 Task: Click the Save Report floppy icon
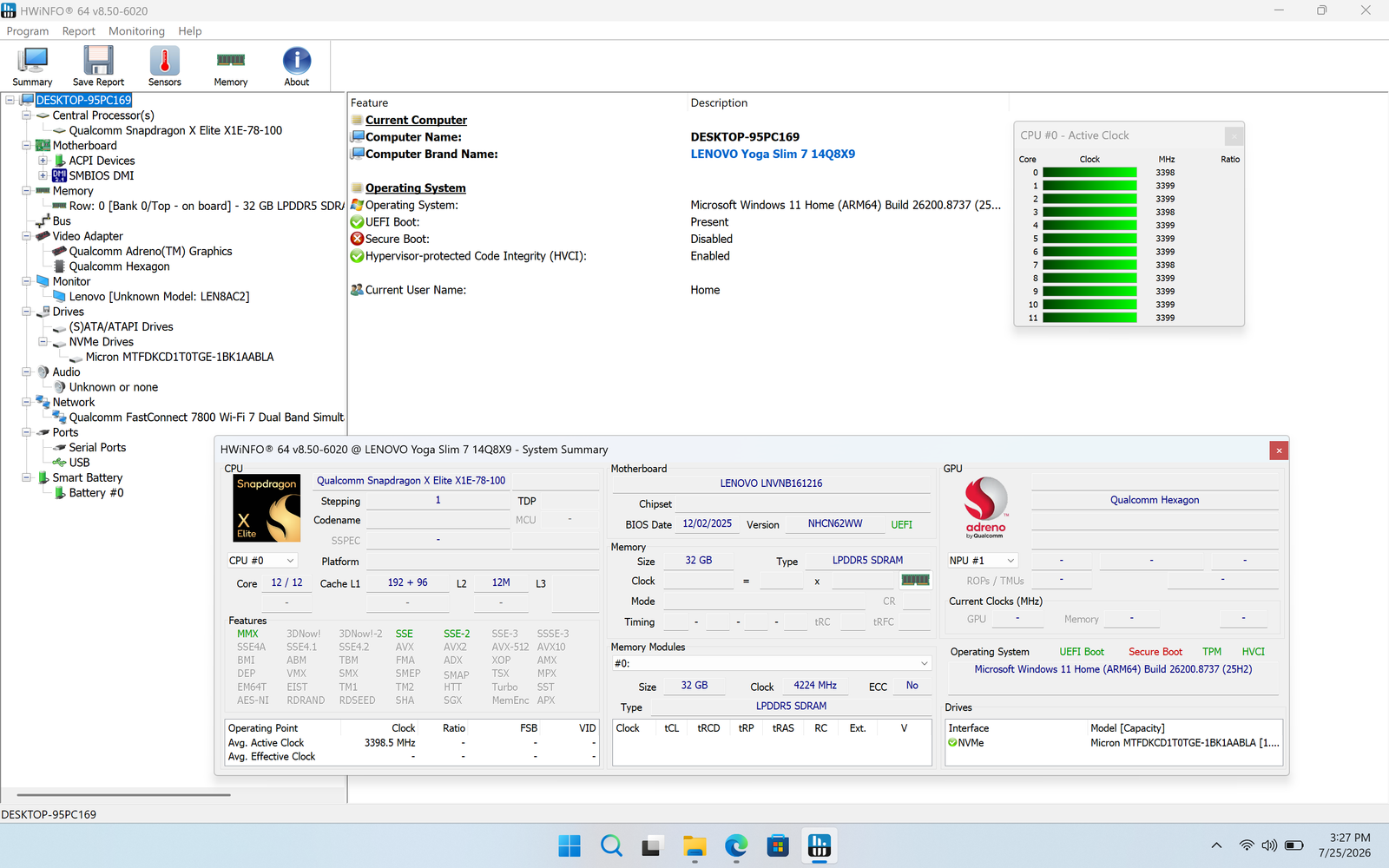(98, 67)
